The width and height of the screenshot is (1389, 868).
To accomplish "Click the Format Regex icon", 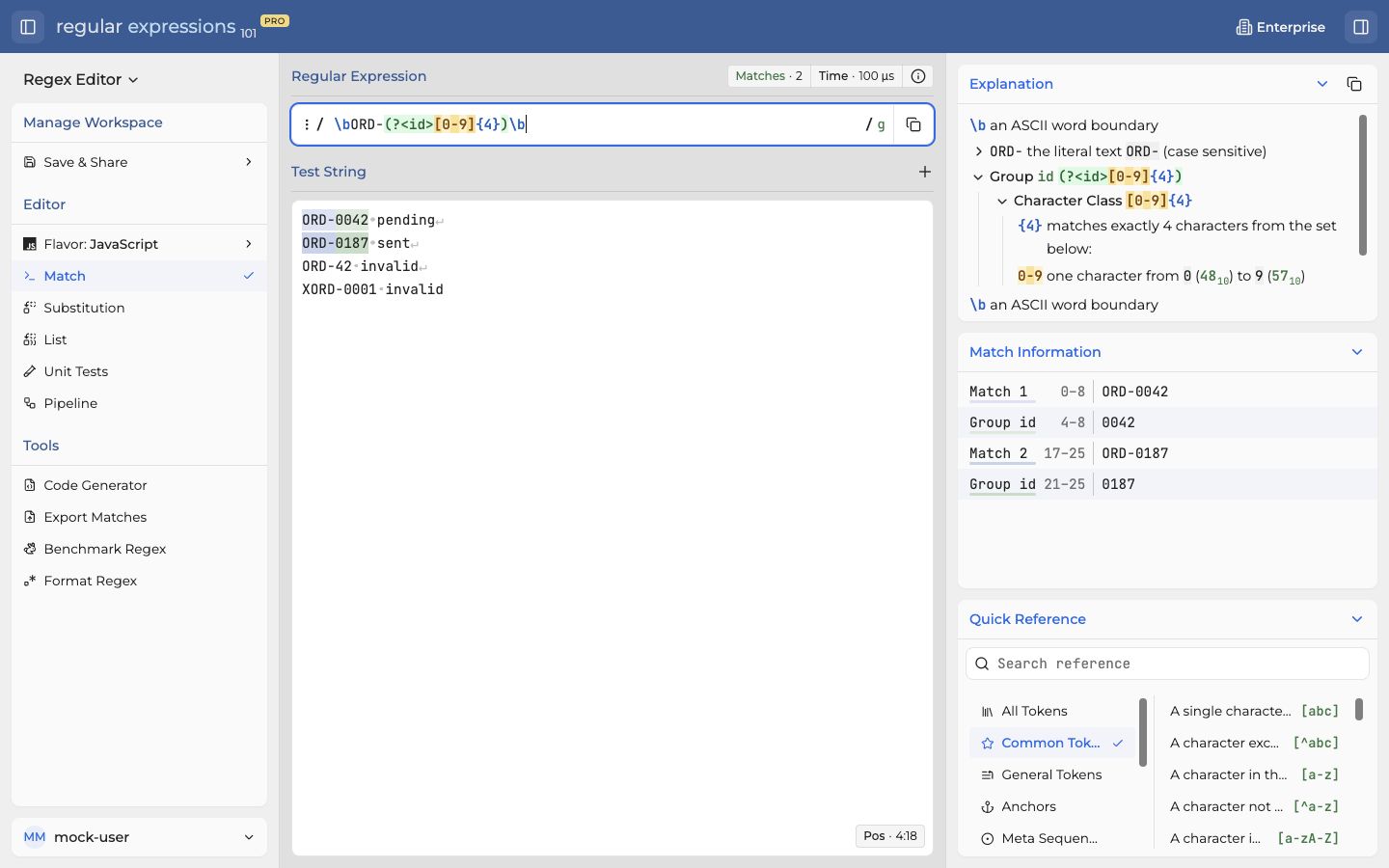I will 30,581.
